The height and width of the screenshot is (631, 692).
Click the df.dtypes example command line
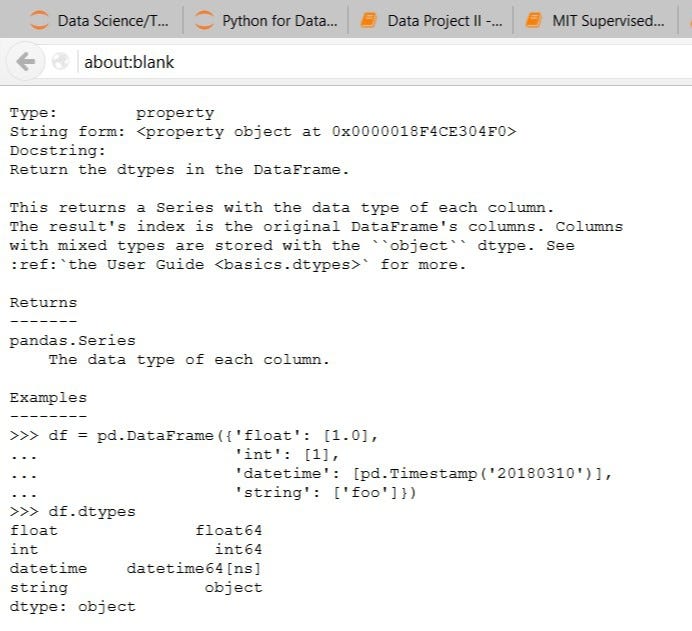(92, 511)
